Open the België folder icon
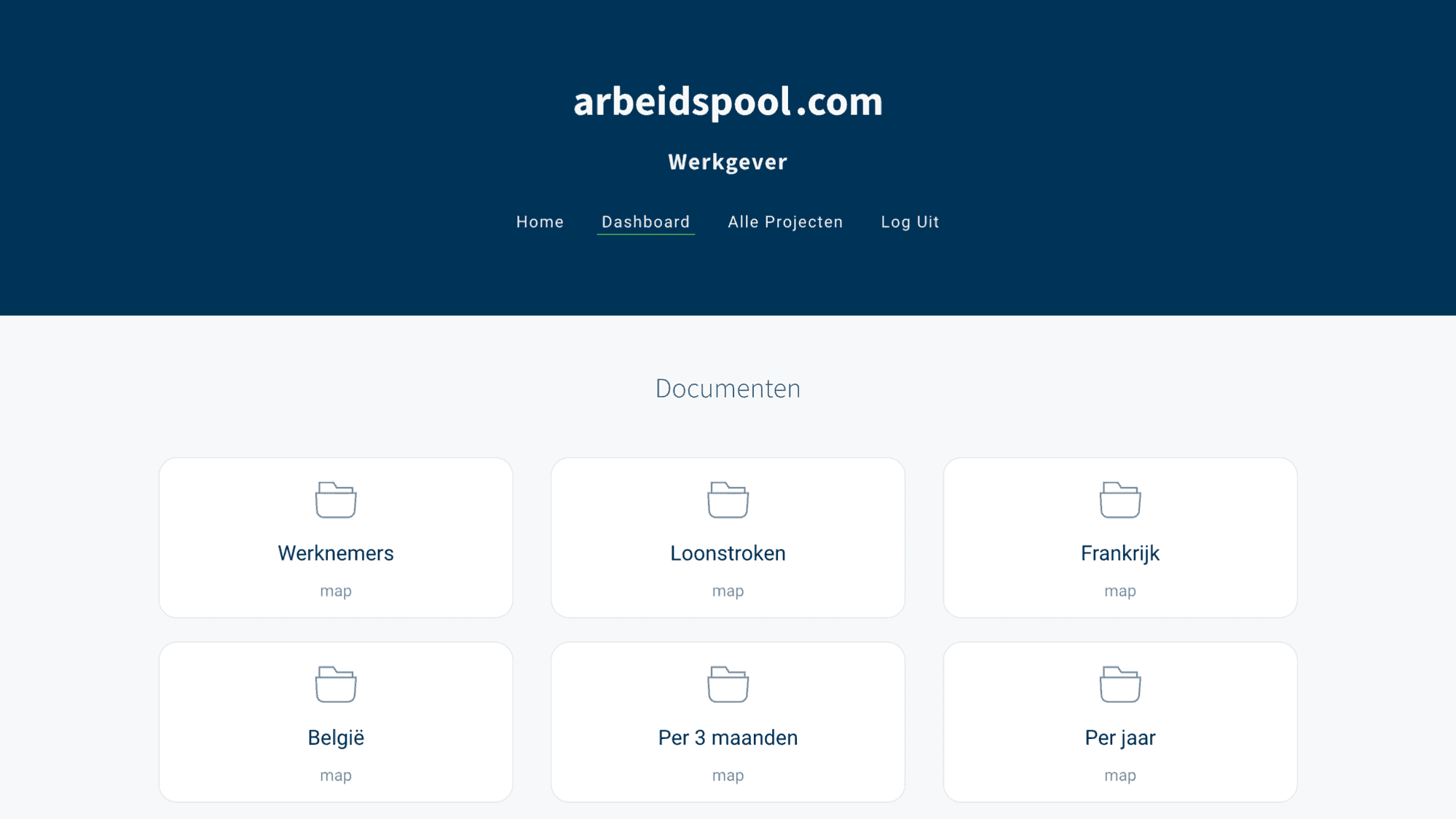This screenshot has width=1456, height=819. (336, 684)
